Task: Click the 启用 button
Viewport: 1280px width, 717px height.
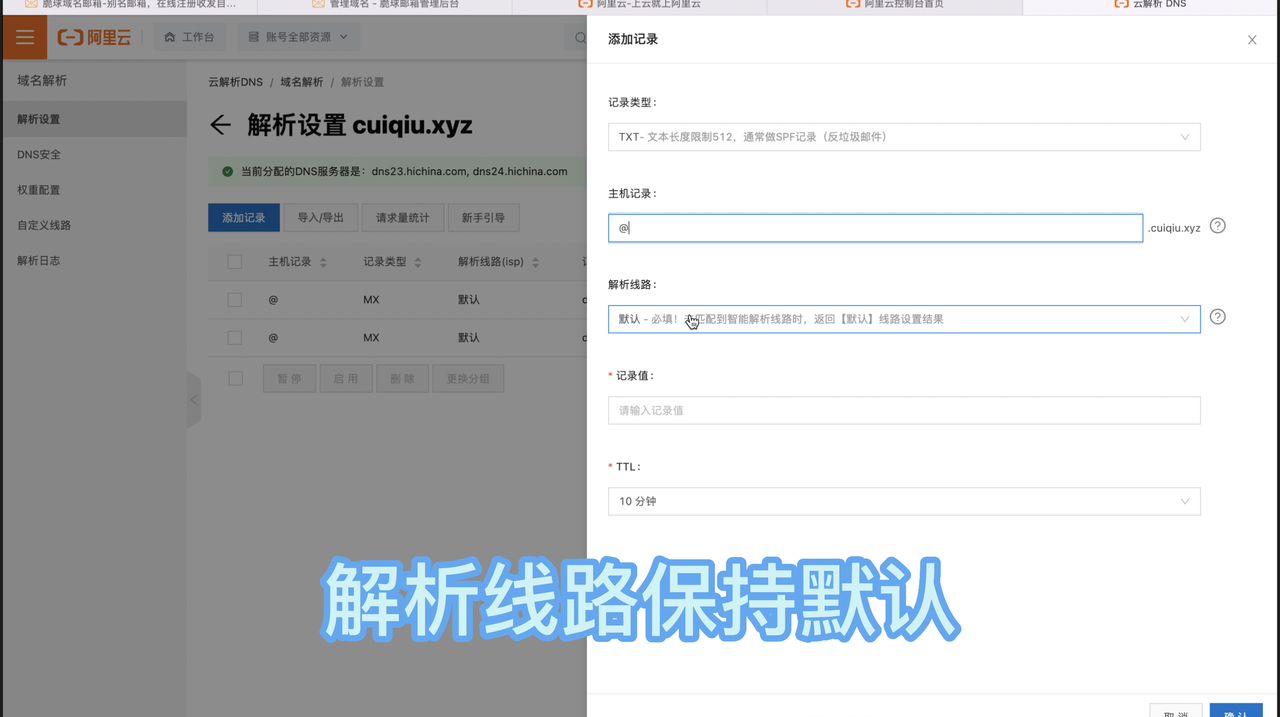Action: [346, 379]
